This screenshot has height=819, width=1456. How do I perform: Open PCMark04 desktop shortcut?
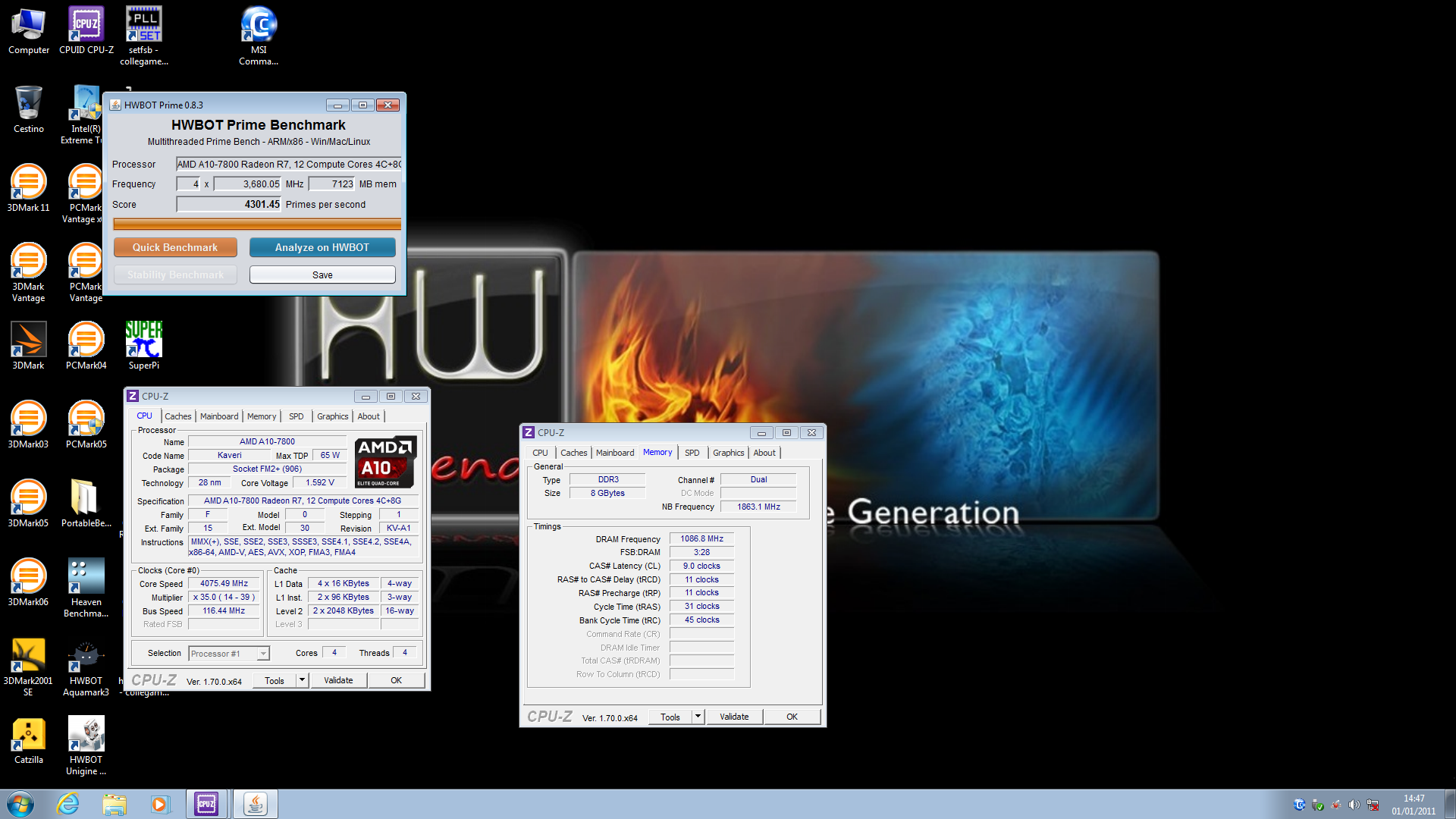pyautogui.click(x=86, y=347)
